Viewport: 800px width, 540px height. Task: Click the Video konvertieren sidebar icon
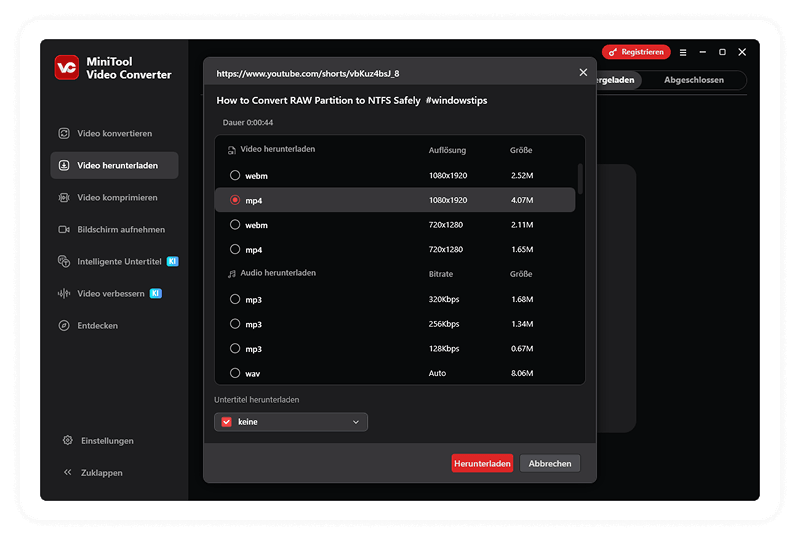coord(64,133)
